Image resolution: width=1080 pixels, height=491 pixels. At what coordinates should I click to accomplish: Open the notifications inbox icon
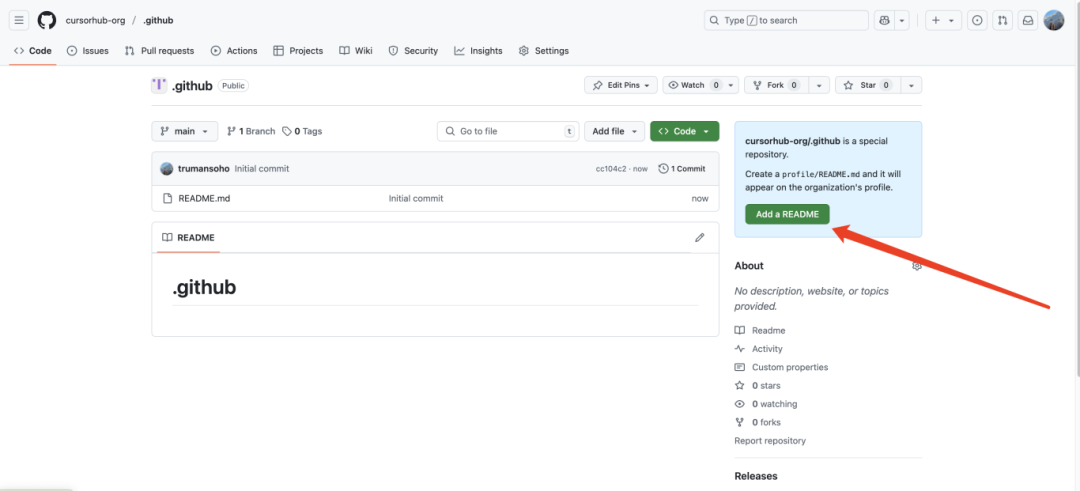click(x=1027, y=20)
